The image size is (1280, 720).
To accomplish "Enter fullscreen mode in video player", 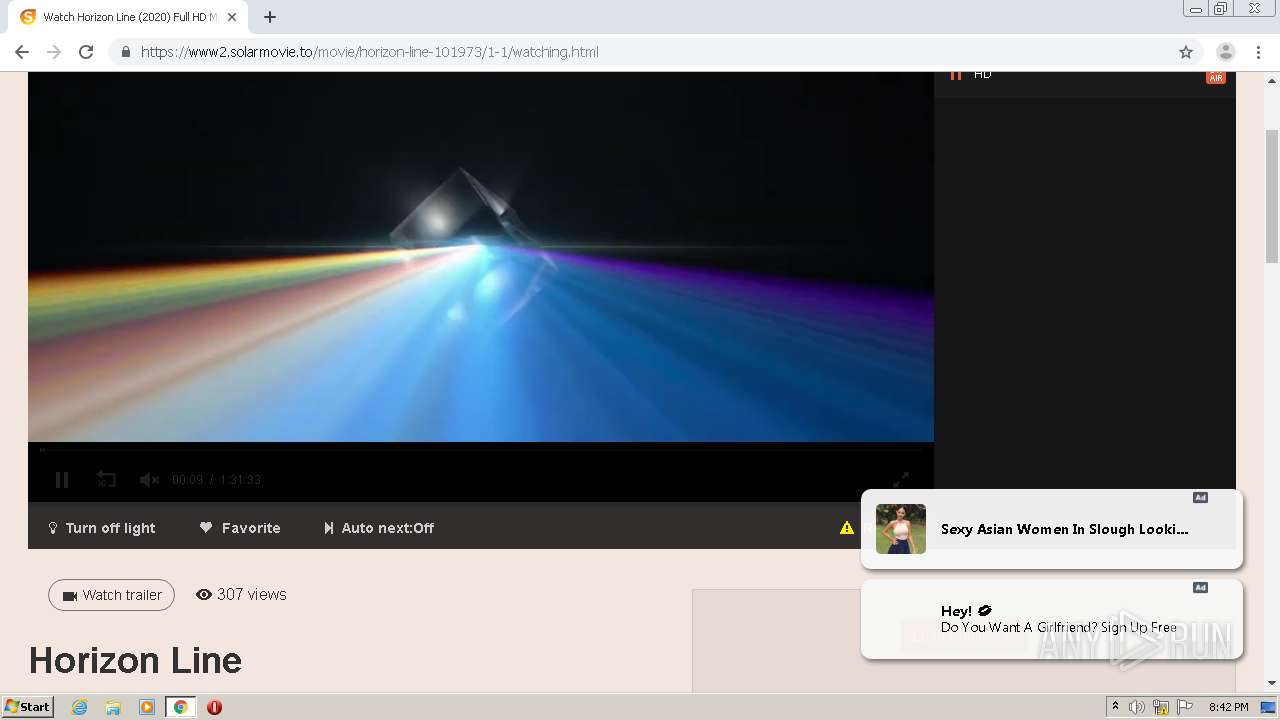I will [901, 480].
